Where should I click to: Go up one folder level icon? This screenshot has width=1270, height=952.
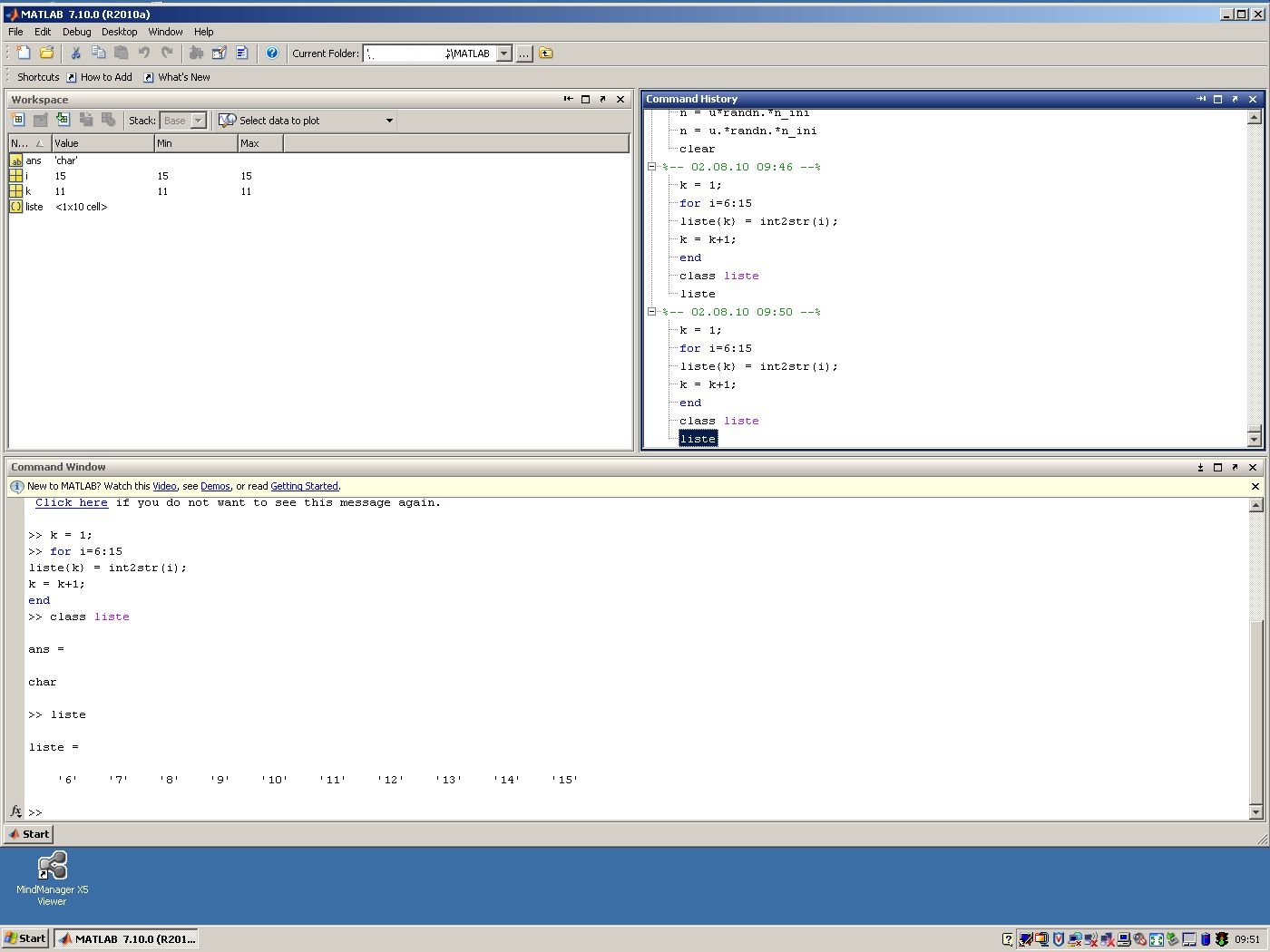546,53
